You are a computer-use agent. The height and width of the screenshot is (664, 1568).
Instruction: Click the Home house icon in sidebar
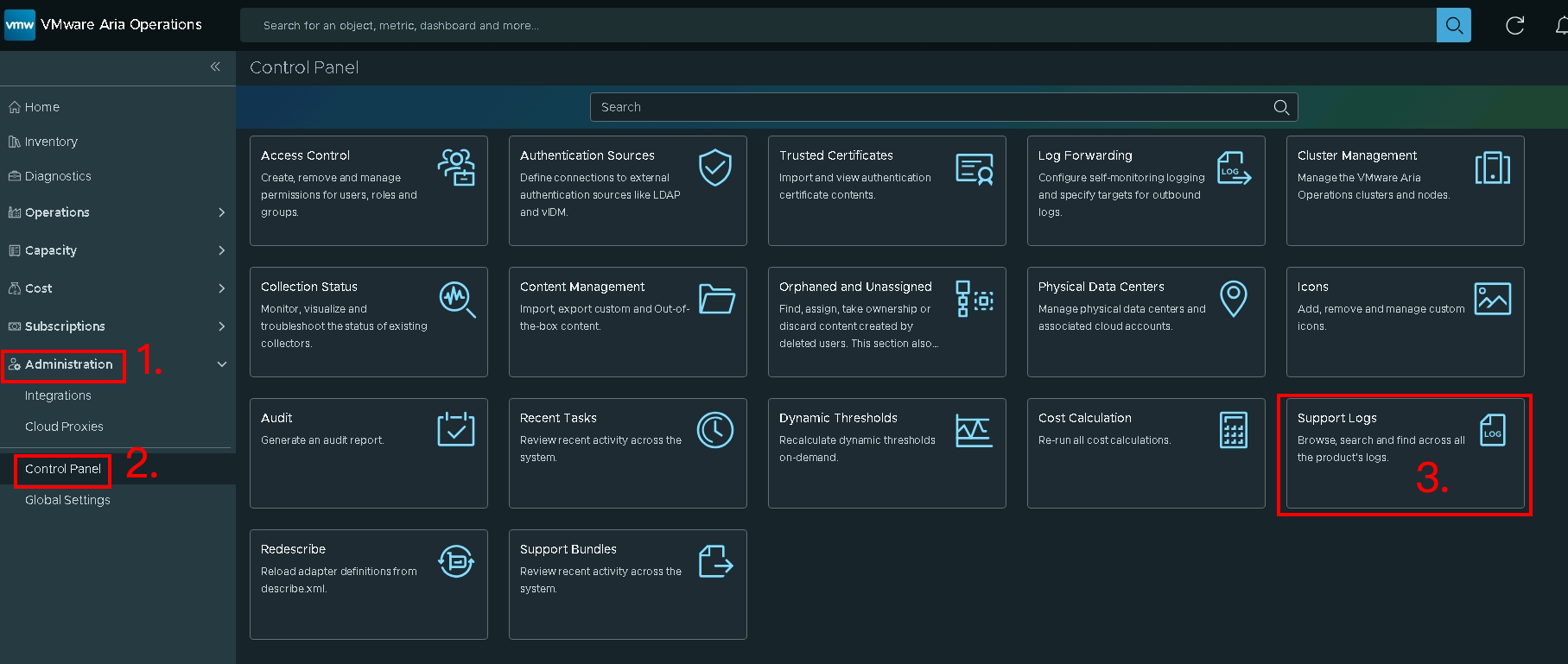coord(15,107)
